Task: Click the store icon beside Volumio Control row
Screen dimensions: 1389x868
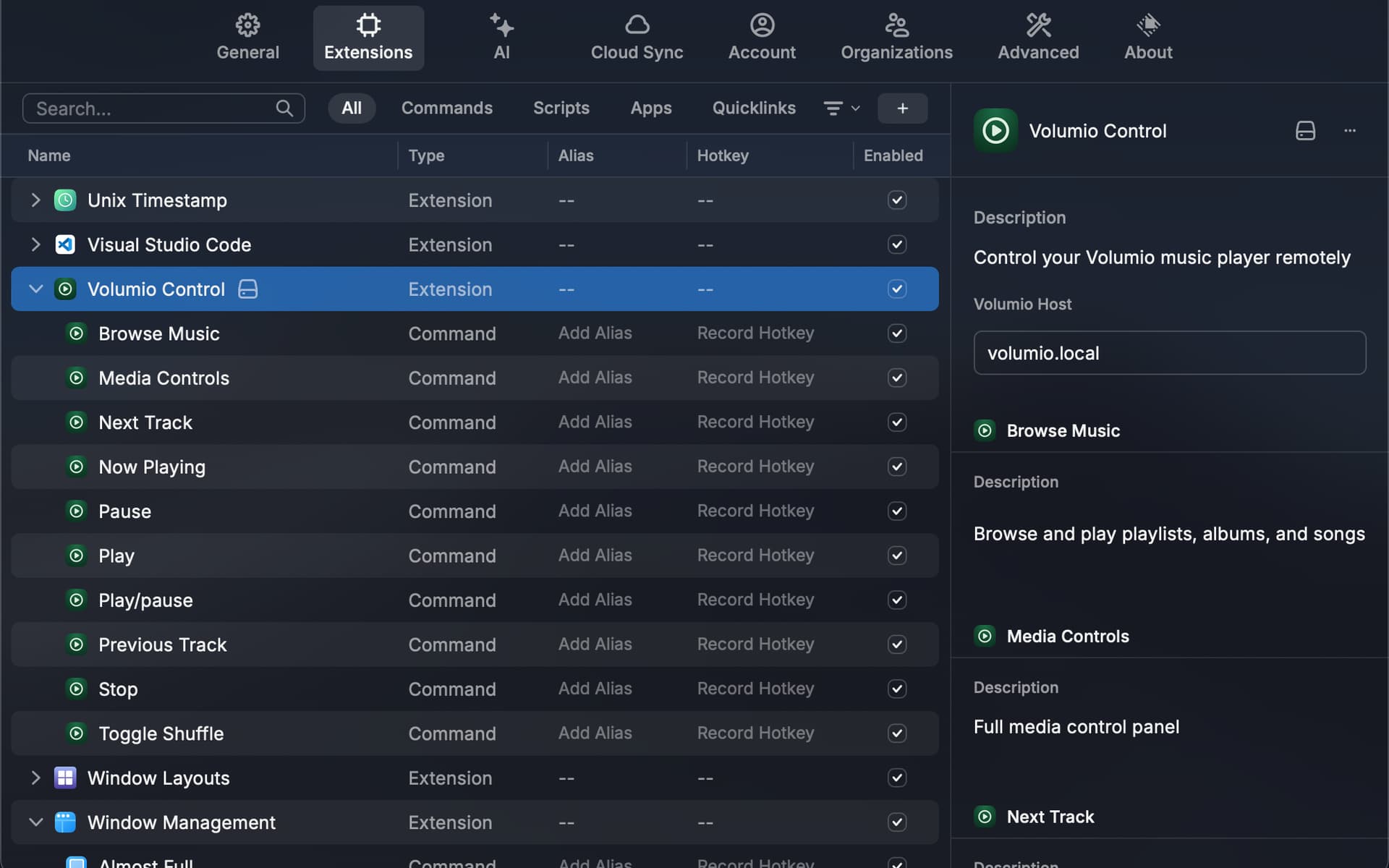Action: point(248,289)
